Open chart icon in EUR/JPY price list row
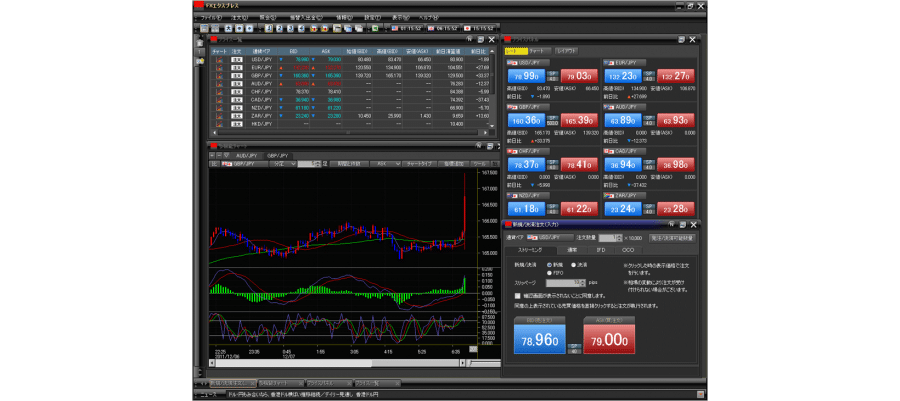This screenshot has height=401, width=900. point(219,67)
